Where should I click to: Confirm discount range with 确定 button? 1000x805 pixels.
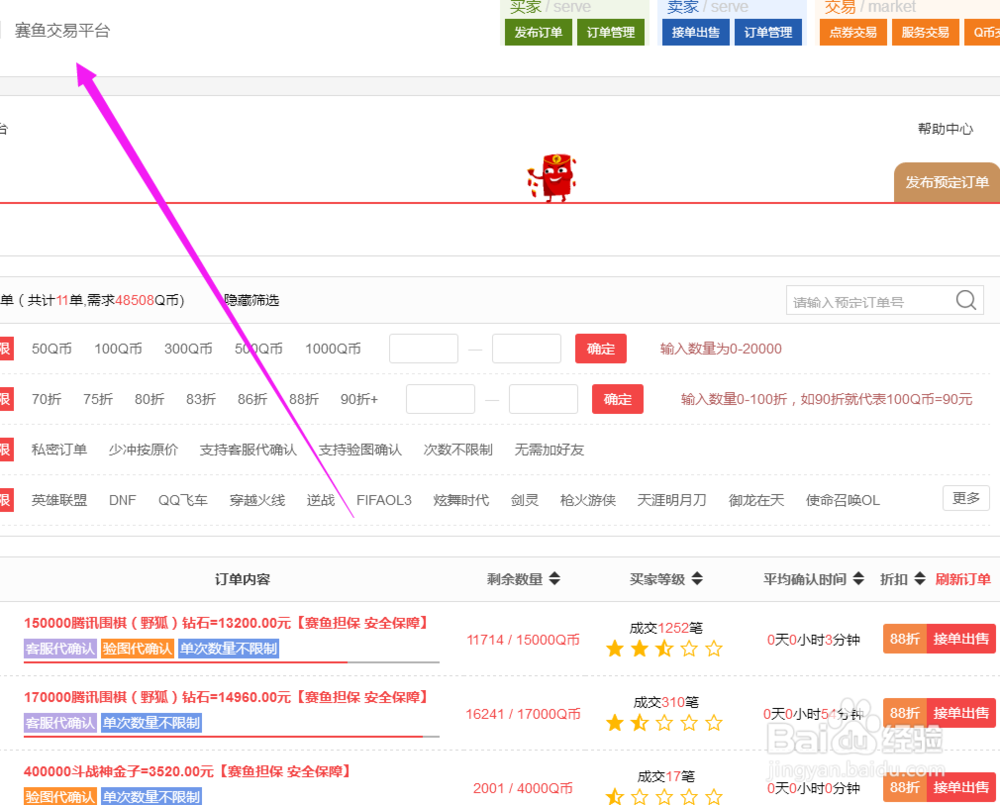coord(617,399)
